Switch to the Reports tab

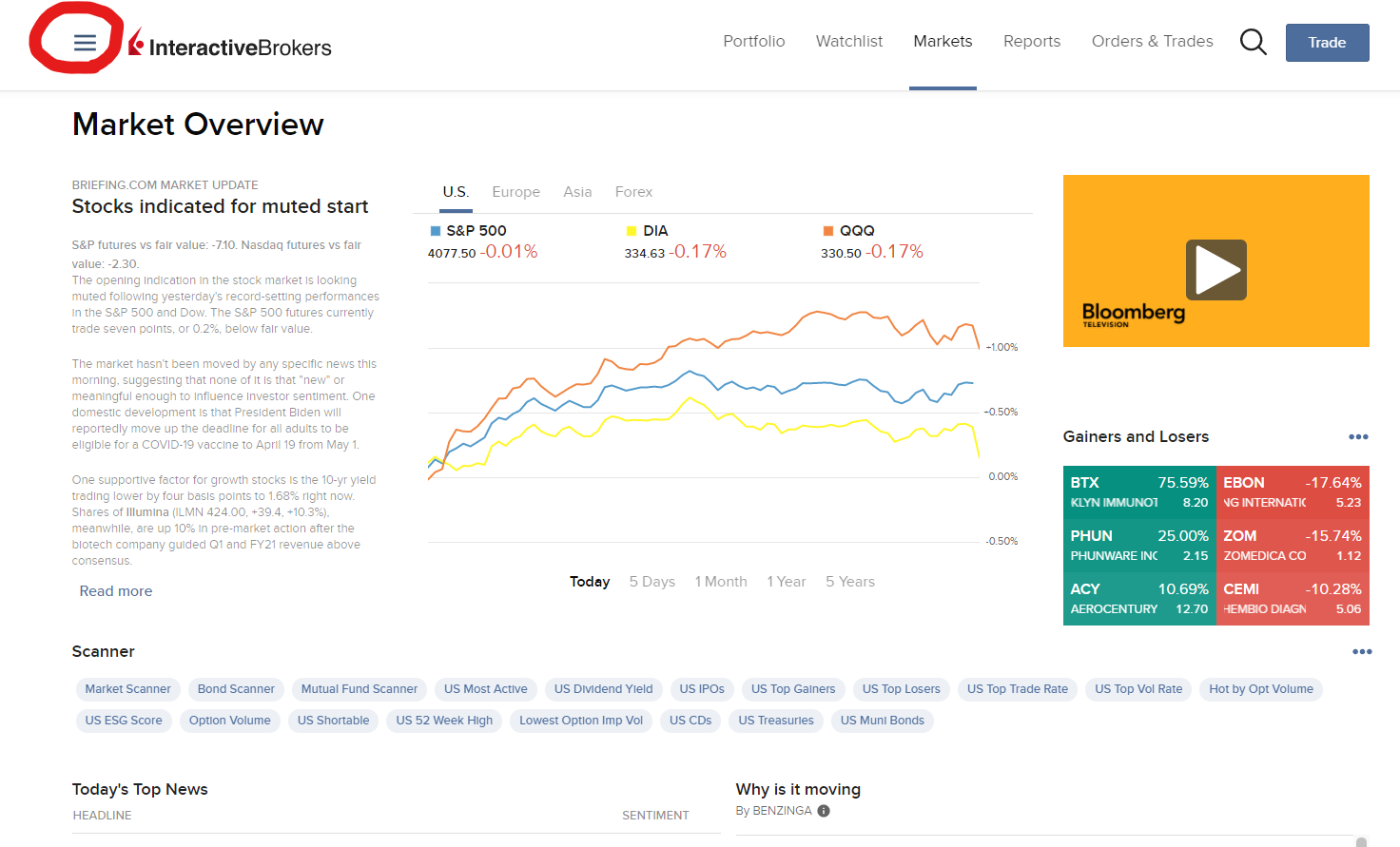(x=1032, y=42)
